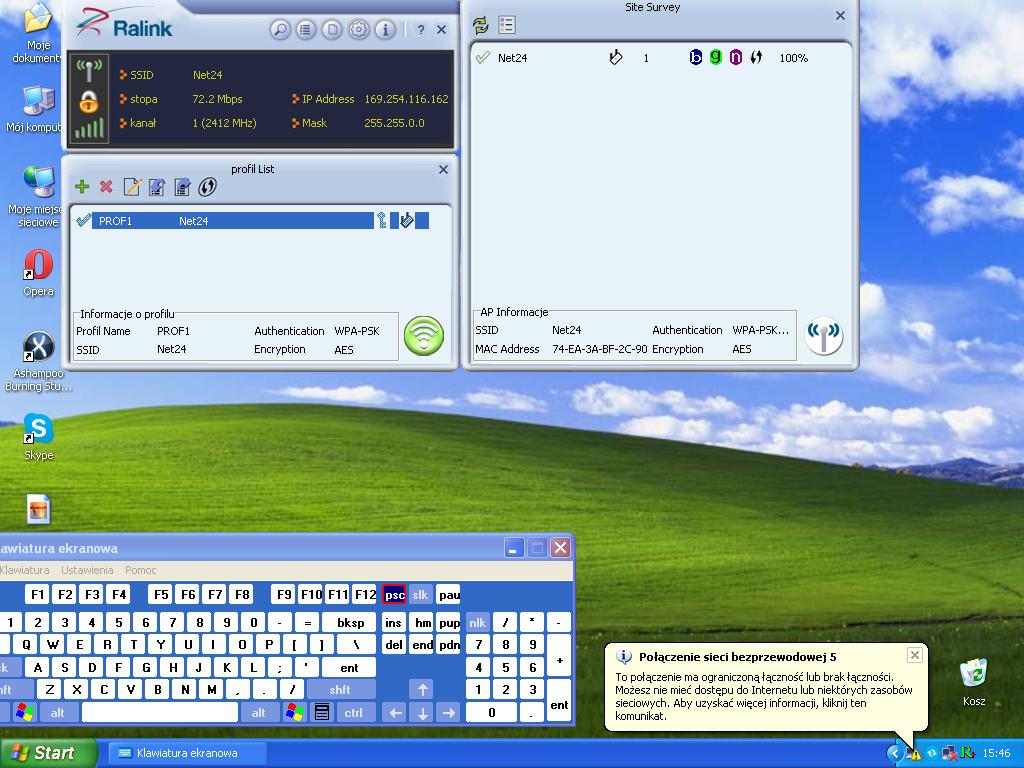This screenshot has width=1024, height=768.
Task: Click the Ralink tray icon
Action: click(x=967, y=753)
